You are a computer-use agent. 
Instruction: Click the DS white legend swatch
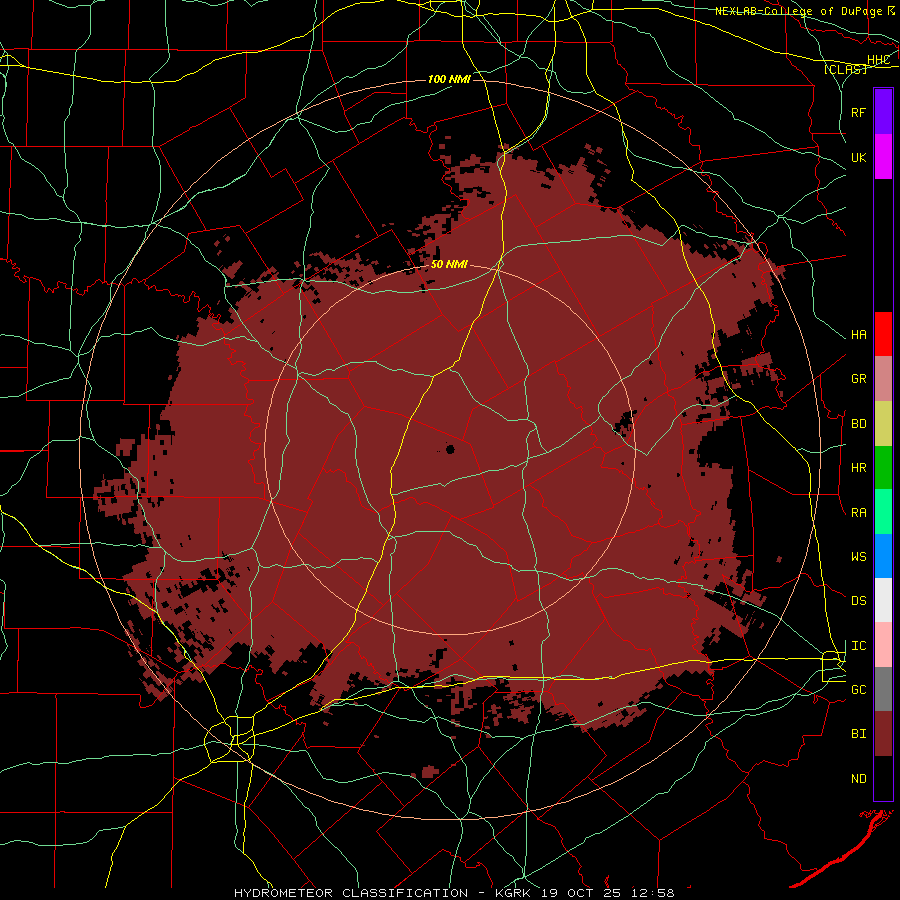(x=883, y=600)
